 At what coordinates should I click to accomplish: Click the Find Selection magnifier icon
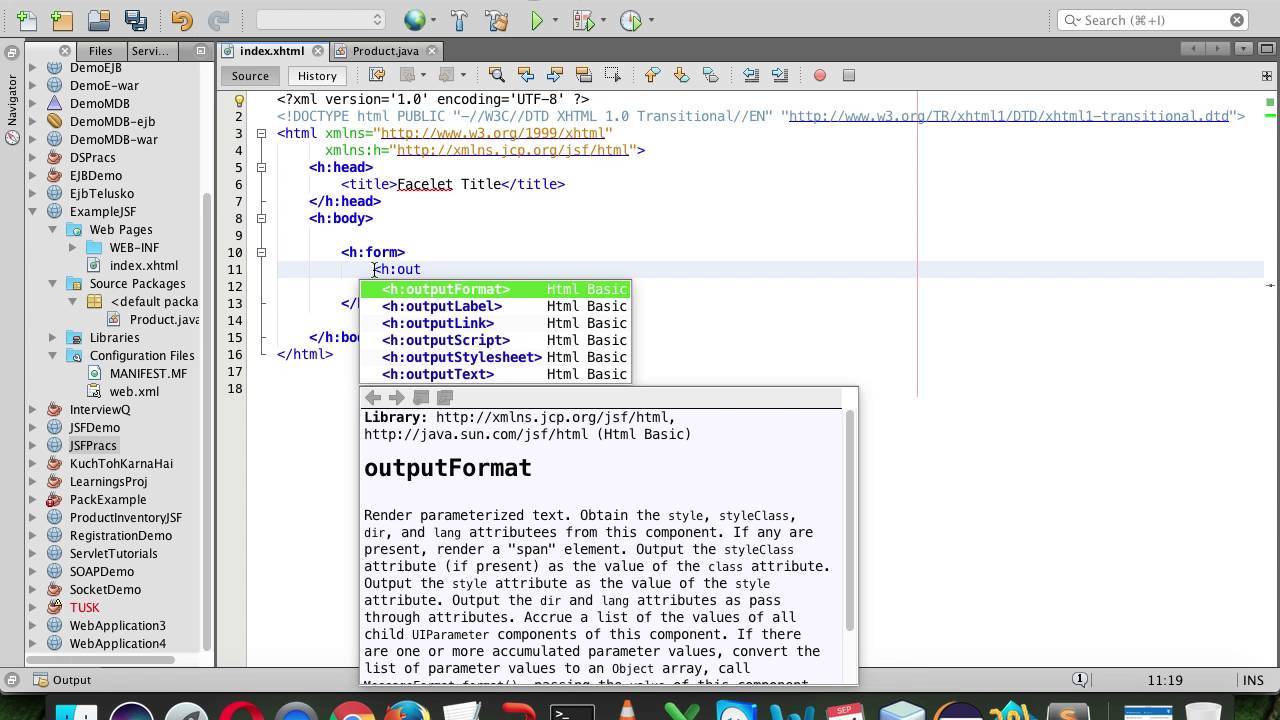(496, 75)
